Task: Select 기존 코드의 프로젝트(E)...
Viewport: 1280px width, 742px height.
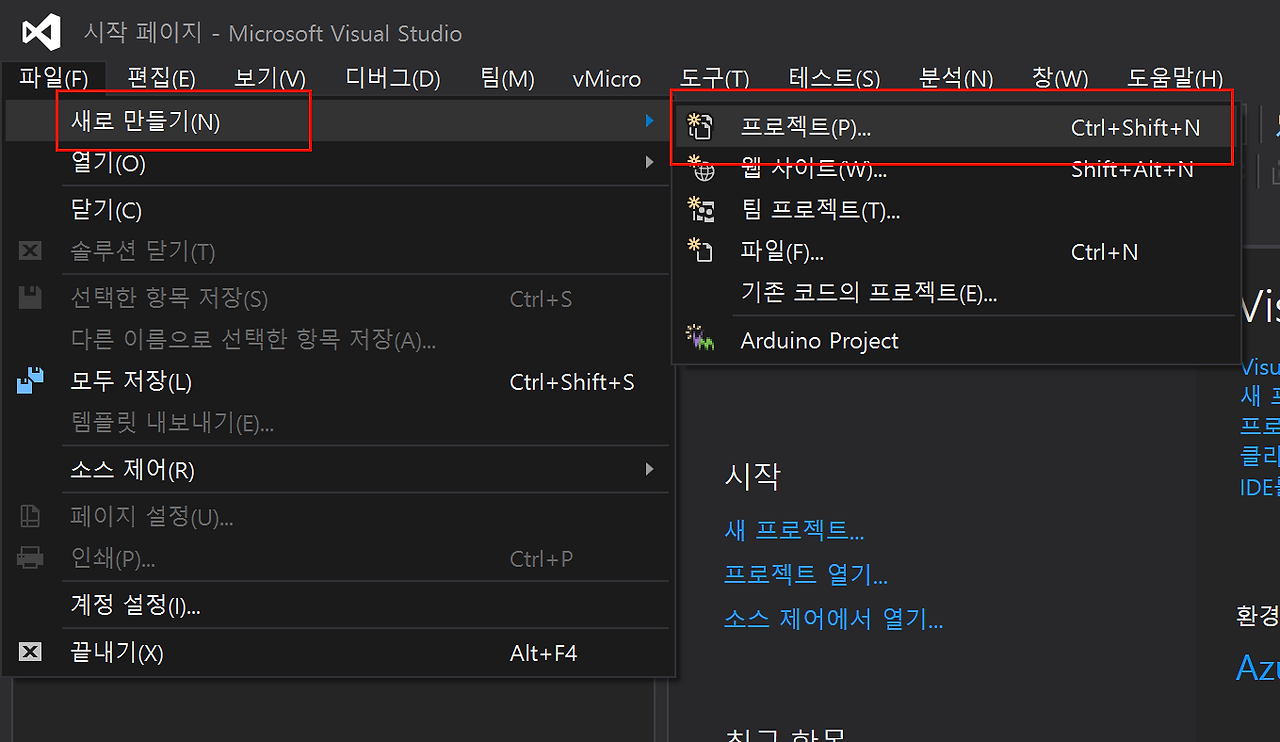Action: coord(957,292)
